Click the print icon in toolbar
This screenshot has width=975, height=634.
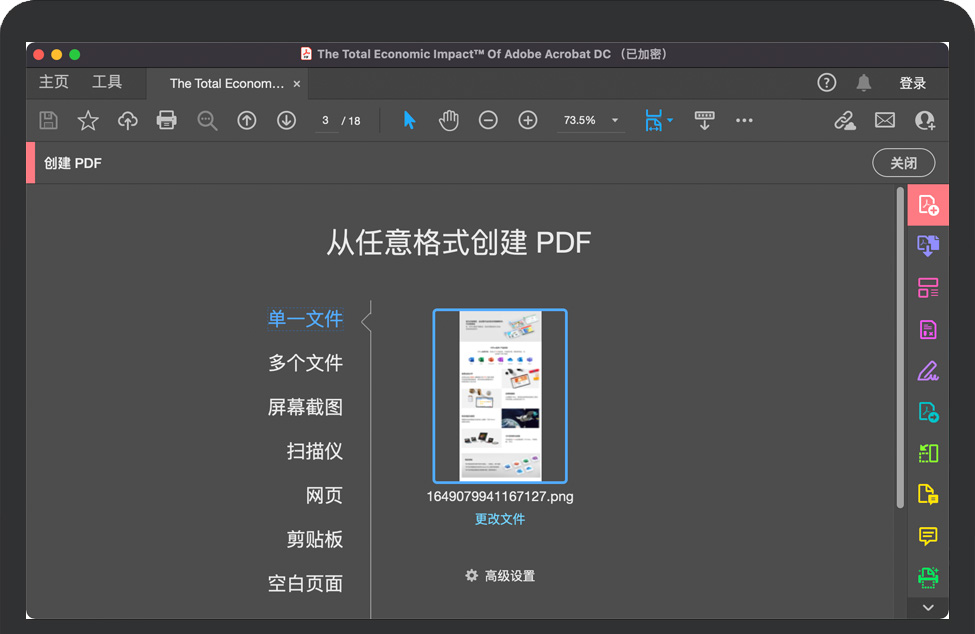pyautogui.click(x=167, y=120)
